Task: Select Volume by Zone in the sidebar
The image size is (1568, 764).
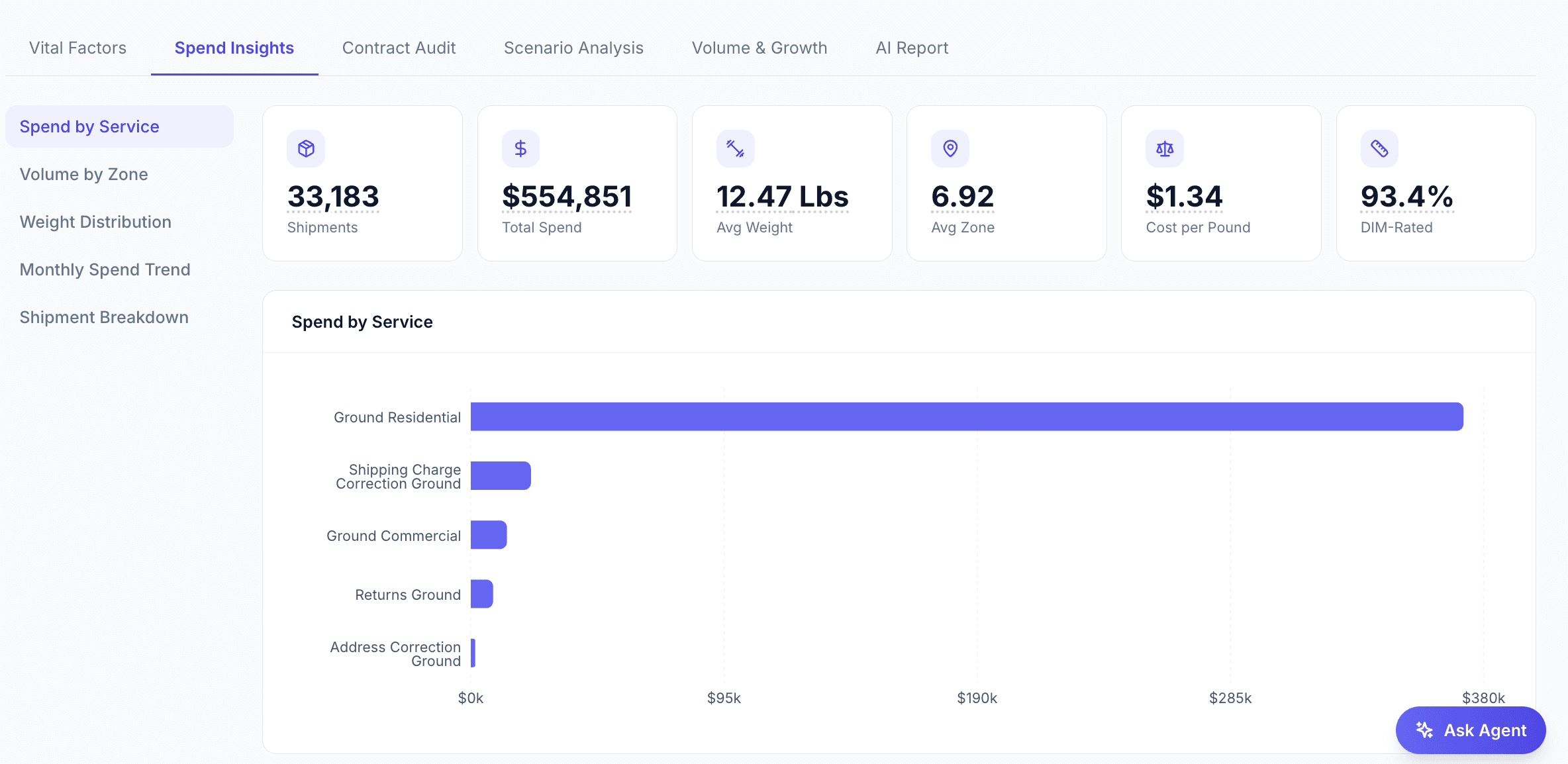Action: 83,174
